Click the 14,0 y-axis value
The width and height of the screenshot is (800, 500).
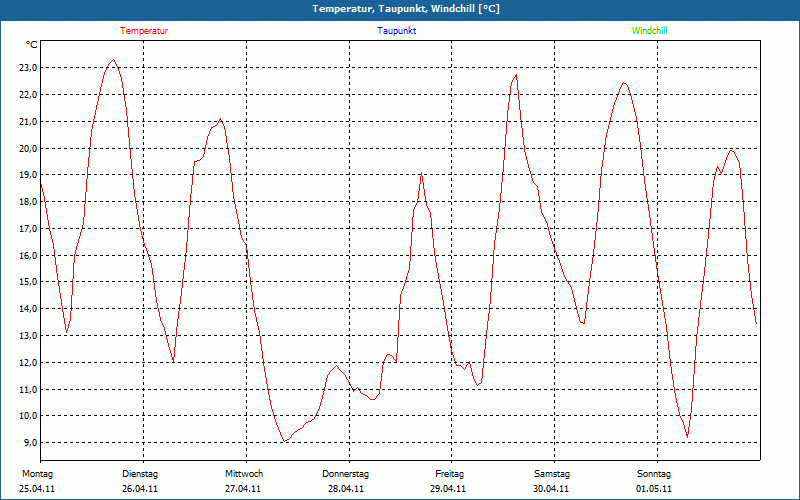pos(29,309)
